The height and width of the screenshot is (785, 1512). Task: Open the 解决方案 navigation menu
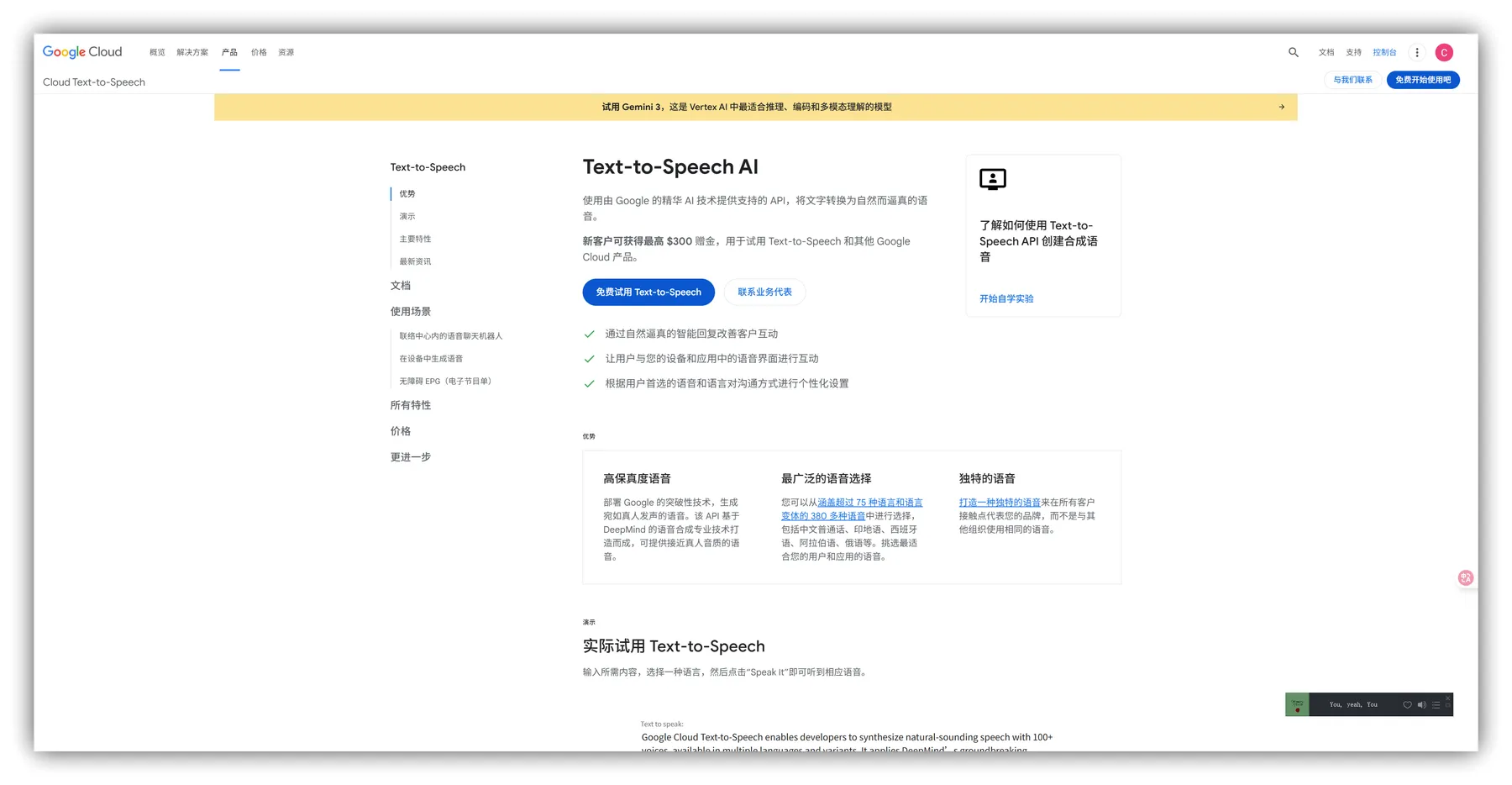coord(192,52)
